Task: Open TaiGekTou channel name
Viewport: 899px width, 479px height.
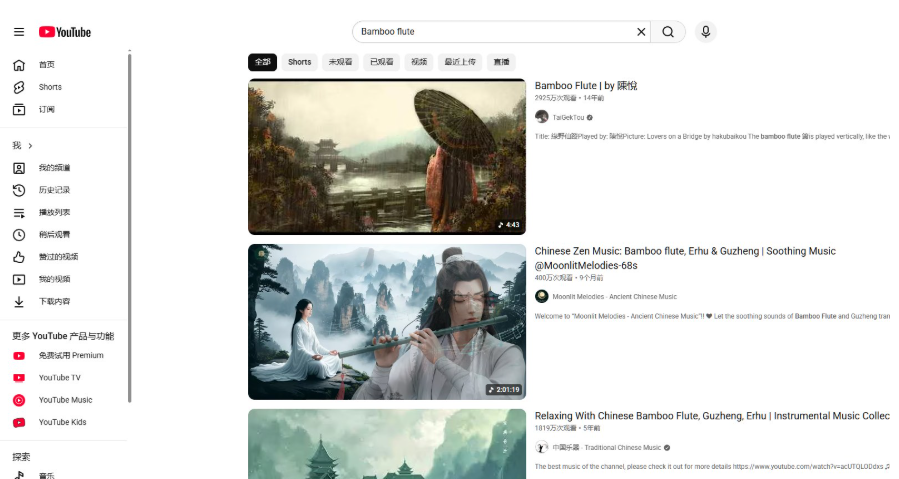Action: click(x=568, y=118)
